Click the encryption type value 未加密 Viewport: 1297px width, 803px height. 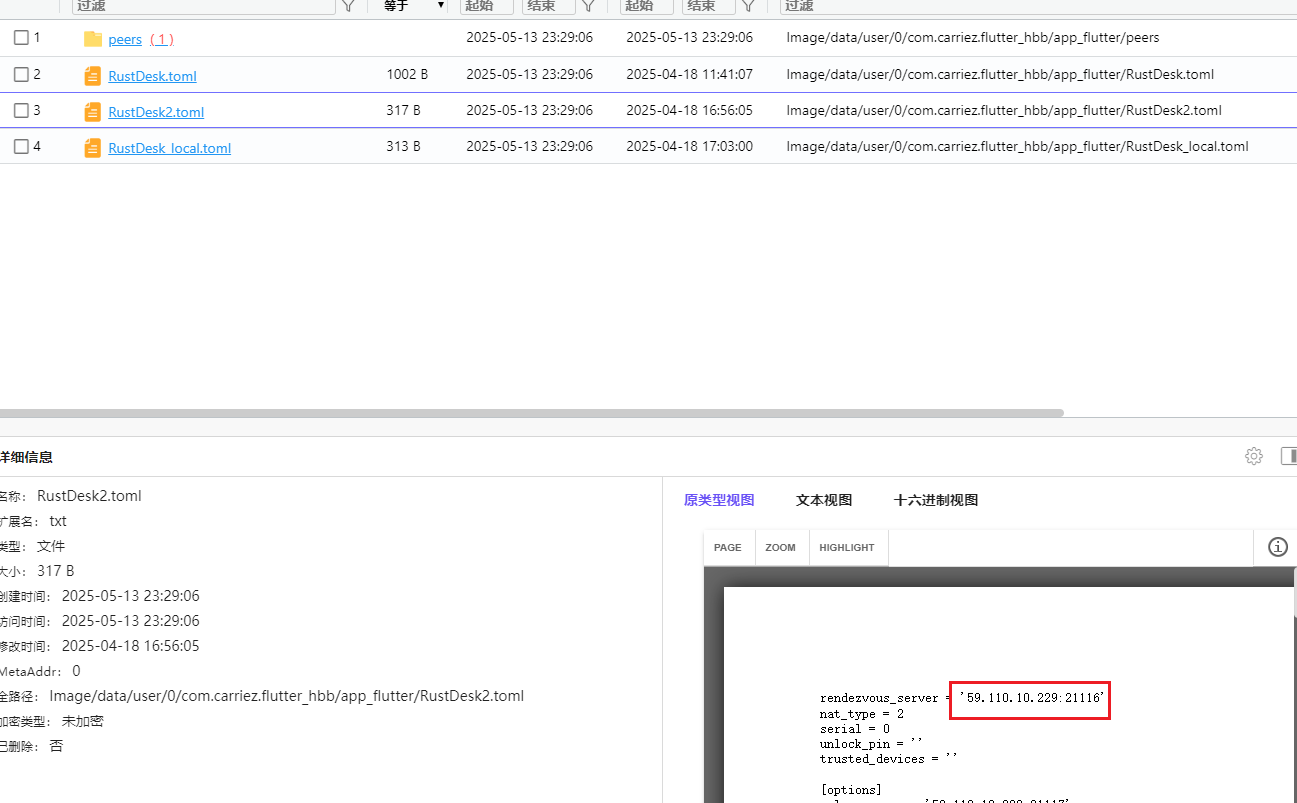[x=82, y=721]
